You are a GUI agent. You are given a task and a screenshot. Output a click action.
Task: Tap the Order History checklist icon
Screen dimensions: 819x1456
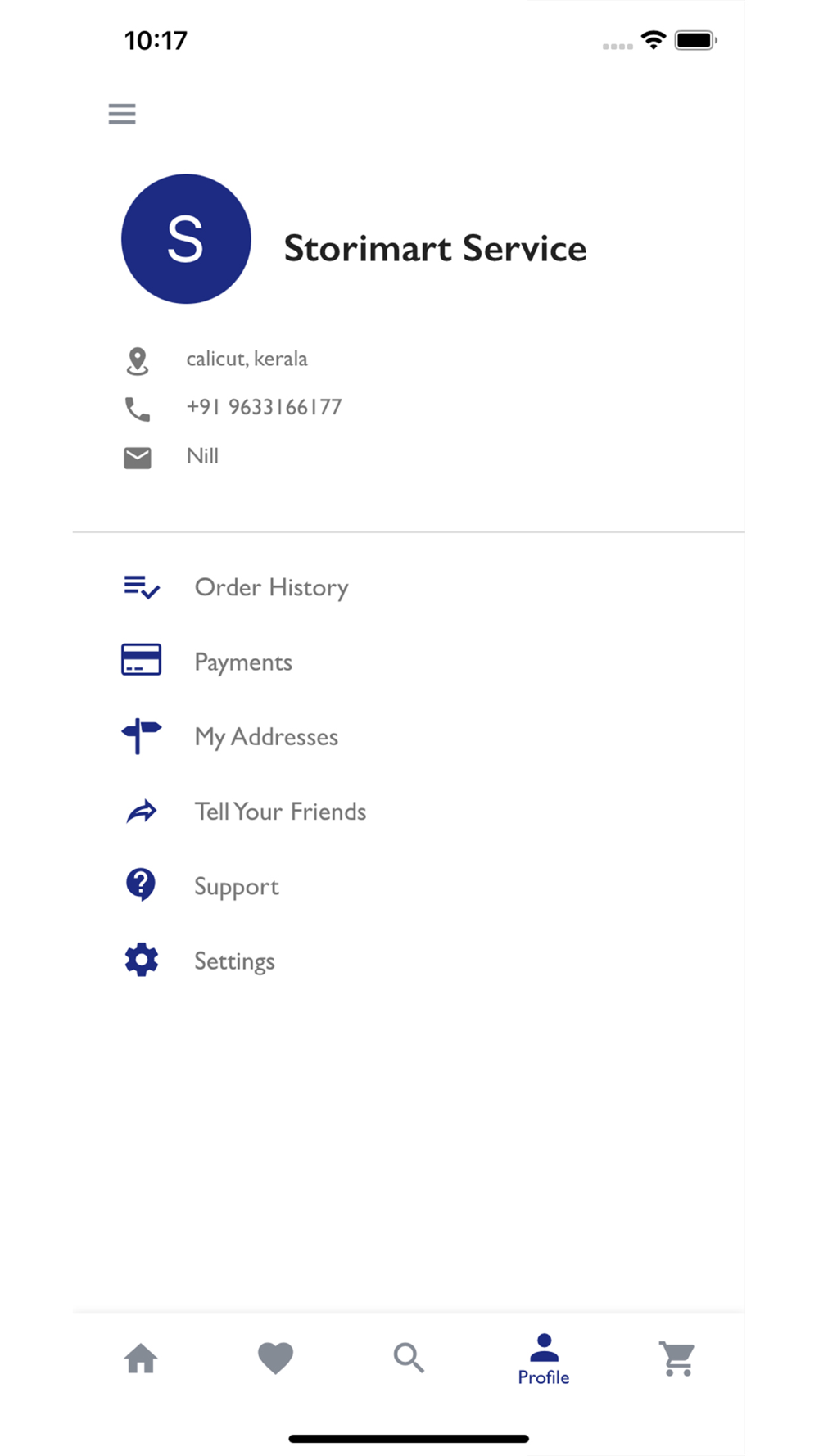click(142, 587)
